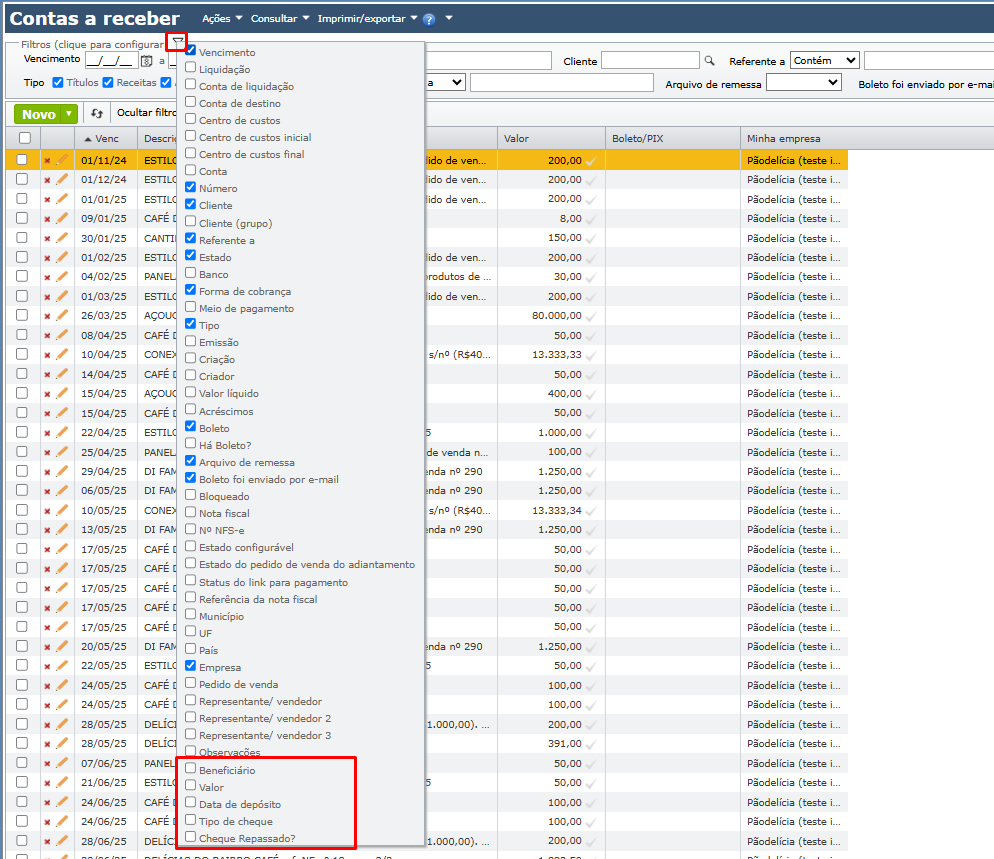This screenshot has width=994, height=859.
Task: Enable the Valor filter option
Action: click(190, 785)
